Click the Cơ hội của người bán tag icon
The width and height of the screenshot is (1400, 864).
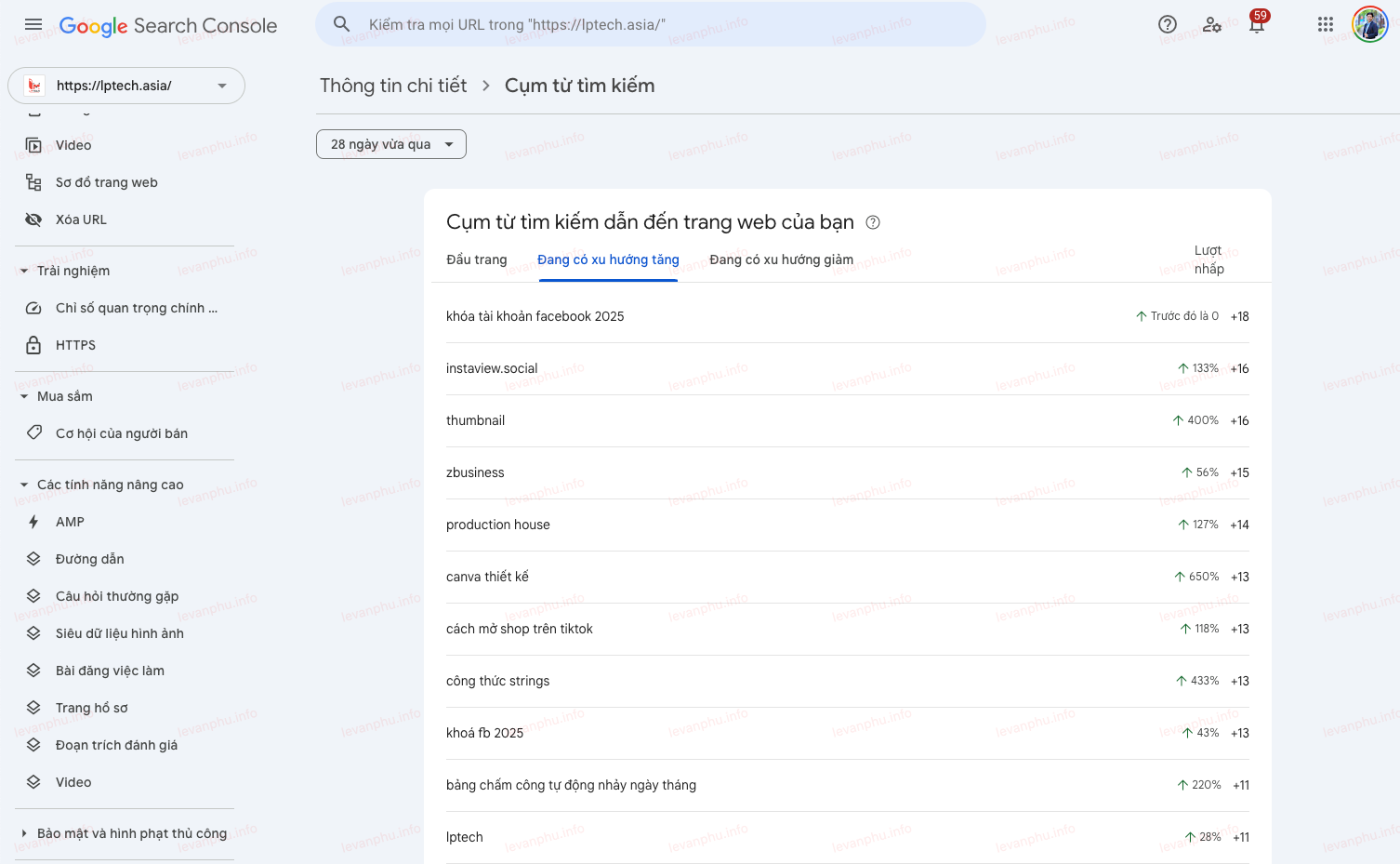(33, 432)
